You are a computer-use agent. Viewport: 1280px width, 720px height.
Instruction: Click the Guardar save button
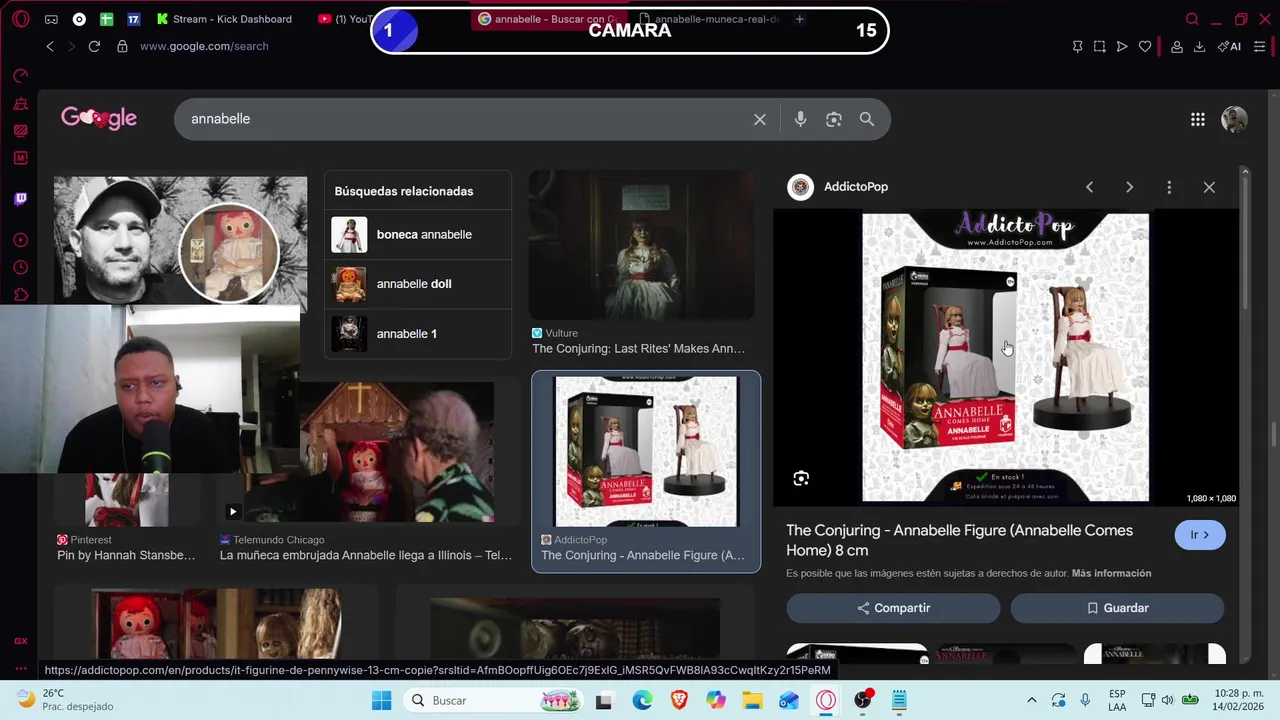[1117, 608]
